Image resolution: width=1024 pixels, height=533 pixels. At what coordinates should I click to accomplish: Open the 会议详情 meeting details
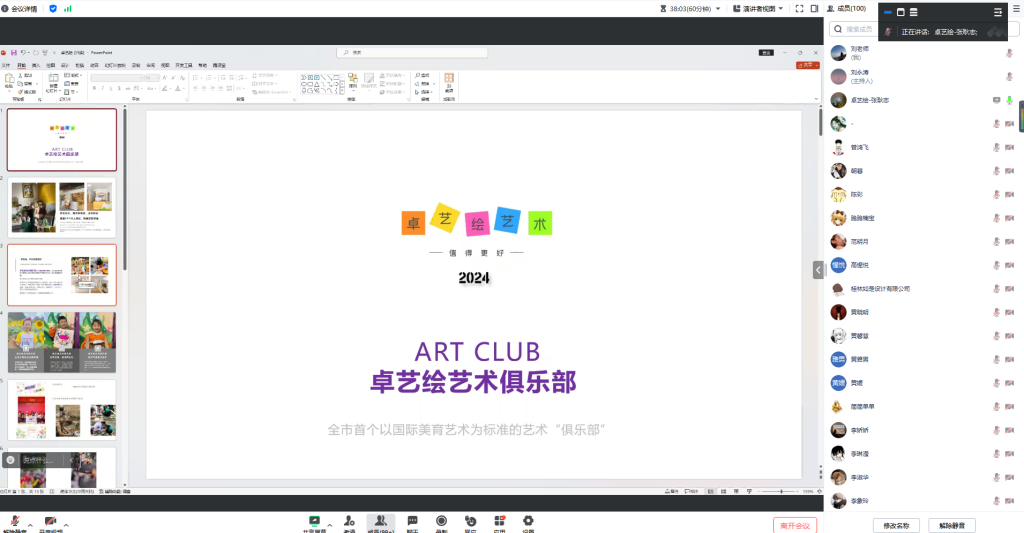(19, 8)
